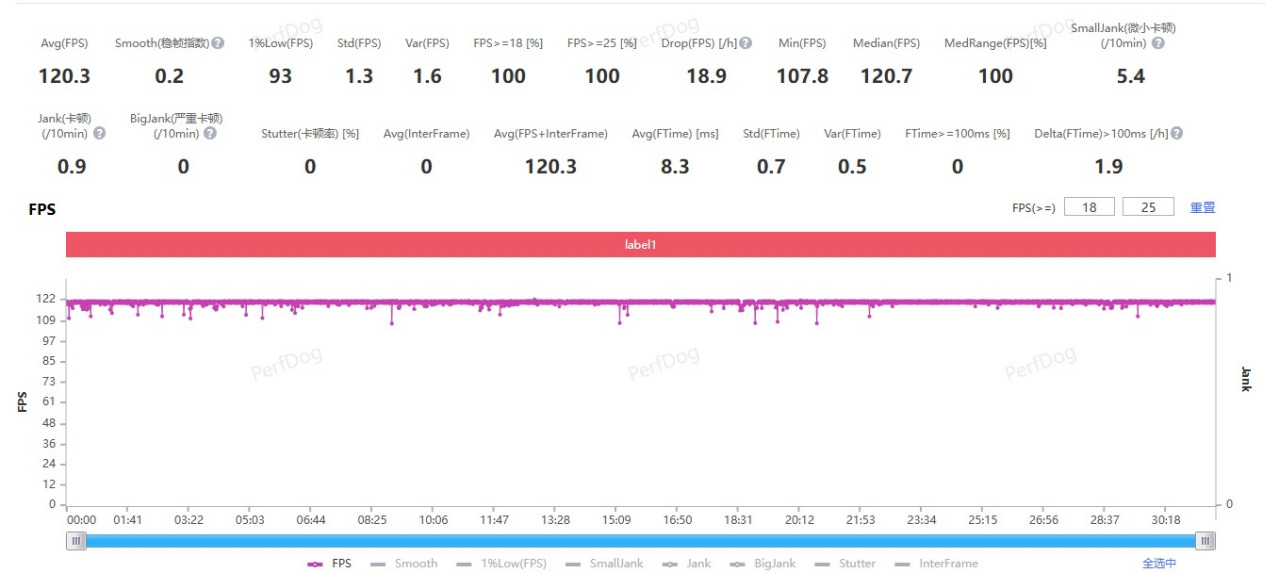Toggle the FPS series in chart legend
This screenshot has height=573, width=1279.
331,564
